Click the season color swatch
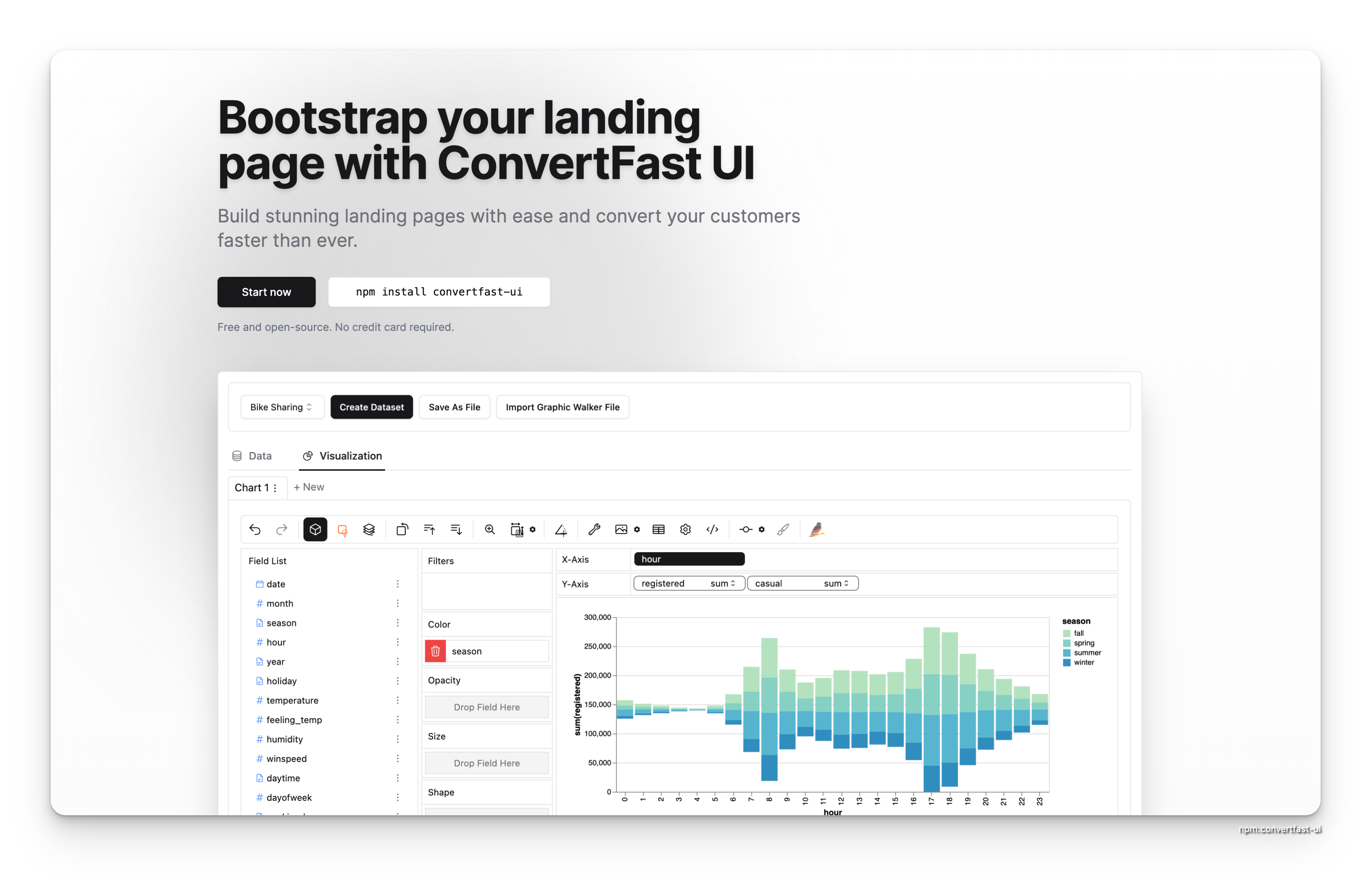This screenshot has height=885, width=1372. pyautogui.click(x=436, y=651)
